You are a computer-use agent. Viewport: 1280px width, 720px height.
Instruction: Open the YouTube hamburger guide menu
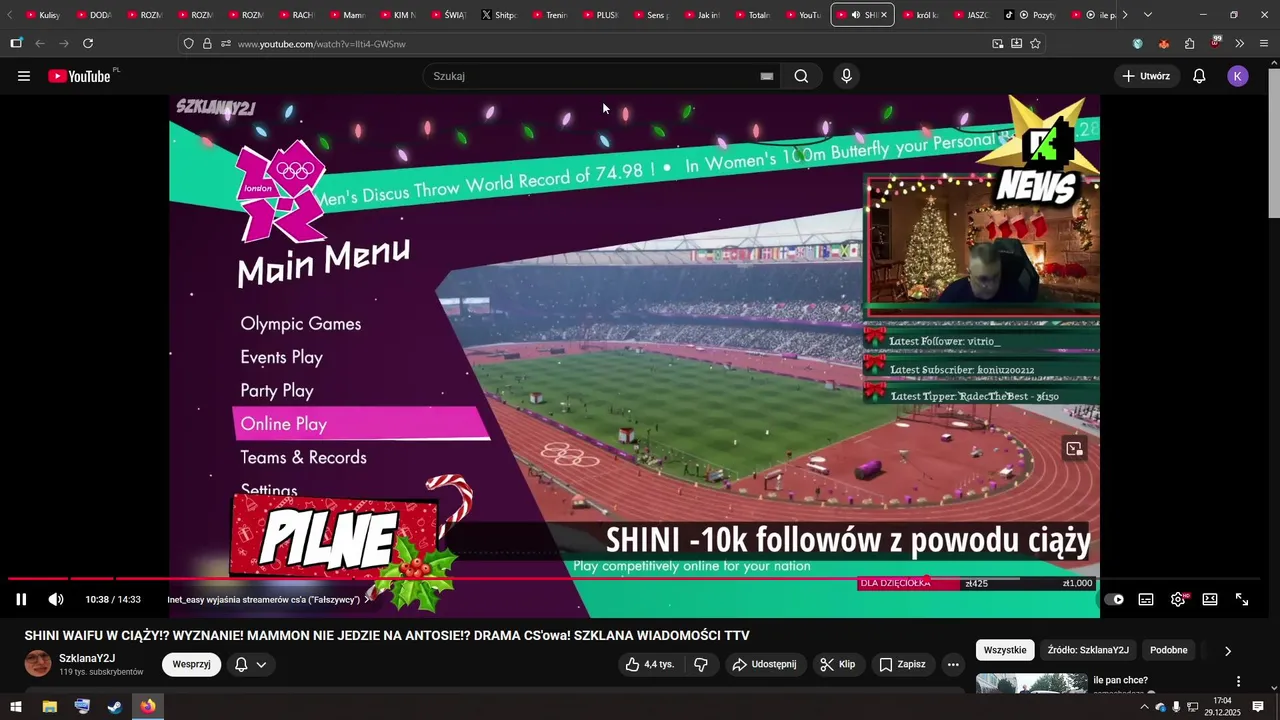(x=24, y=76)
